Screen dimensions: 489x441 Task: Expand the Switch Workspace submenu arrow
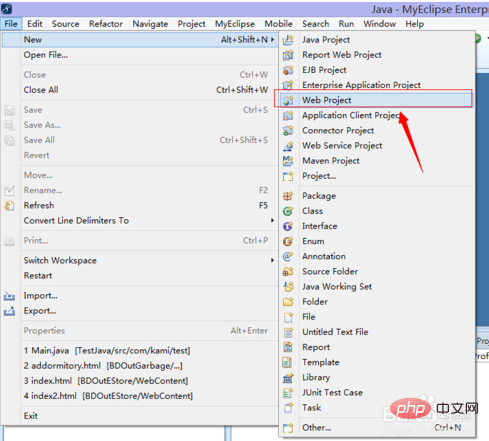(x=272, y=260)
